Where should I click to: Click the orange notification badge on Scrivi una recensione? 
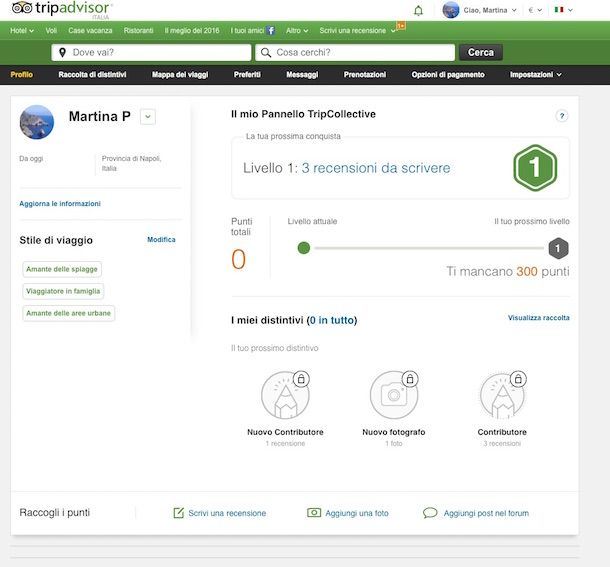[x=401, y=26]
